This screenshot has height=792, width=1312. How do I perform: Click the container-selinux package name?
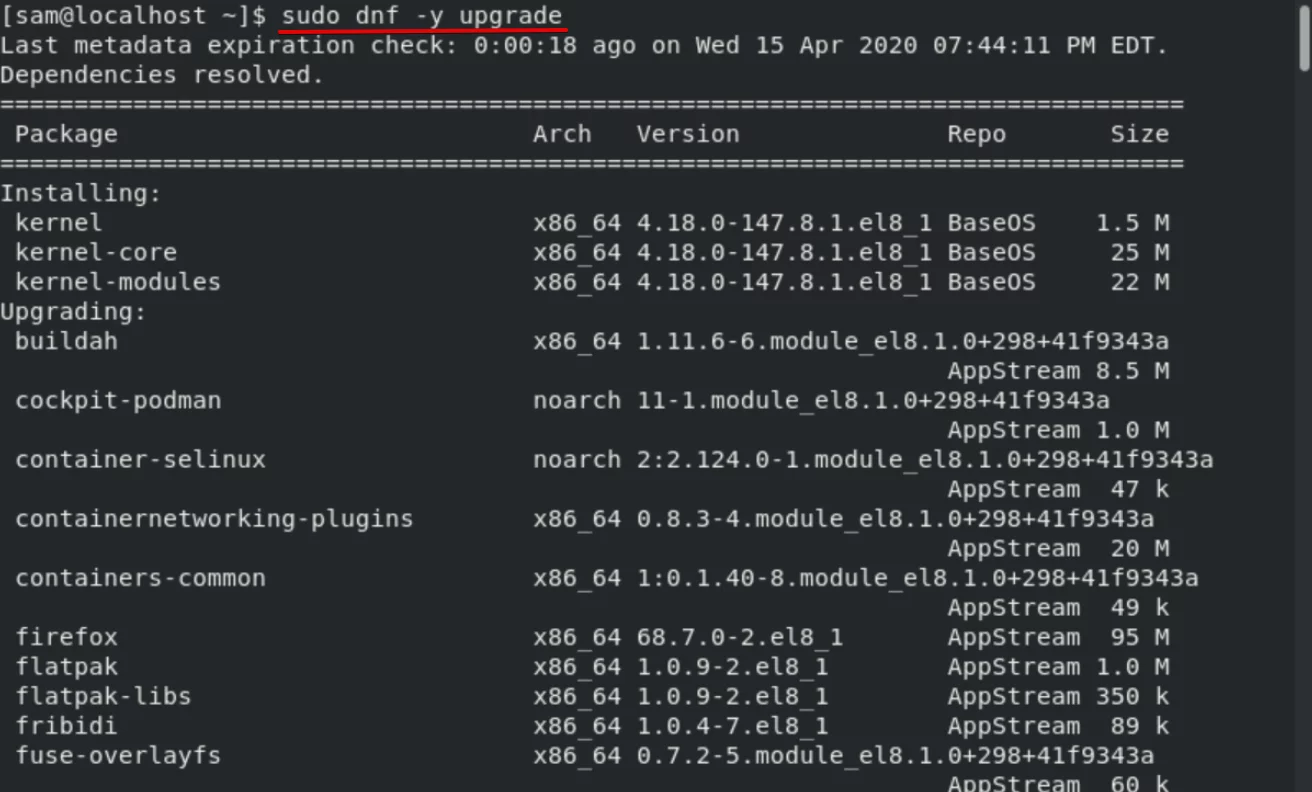[x=140, y=460]
